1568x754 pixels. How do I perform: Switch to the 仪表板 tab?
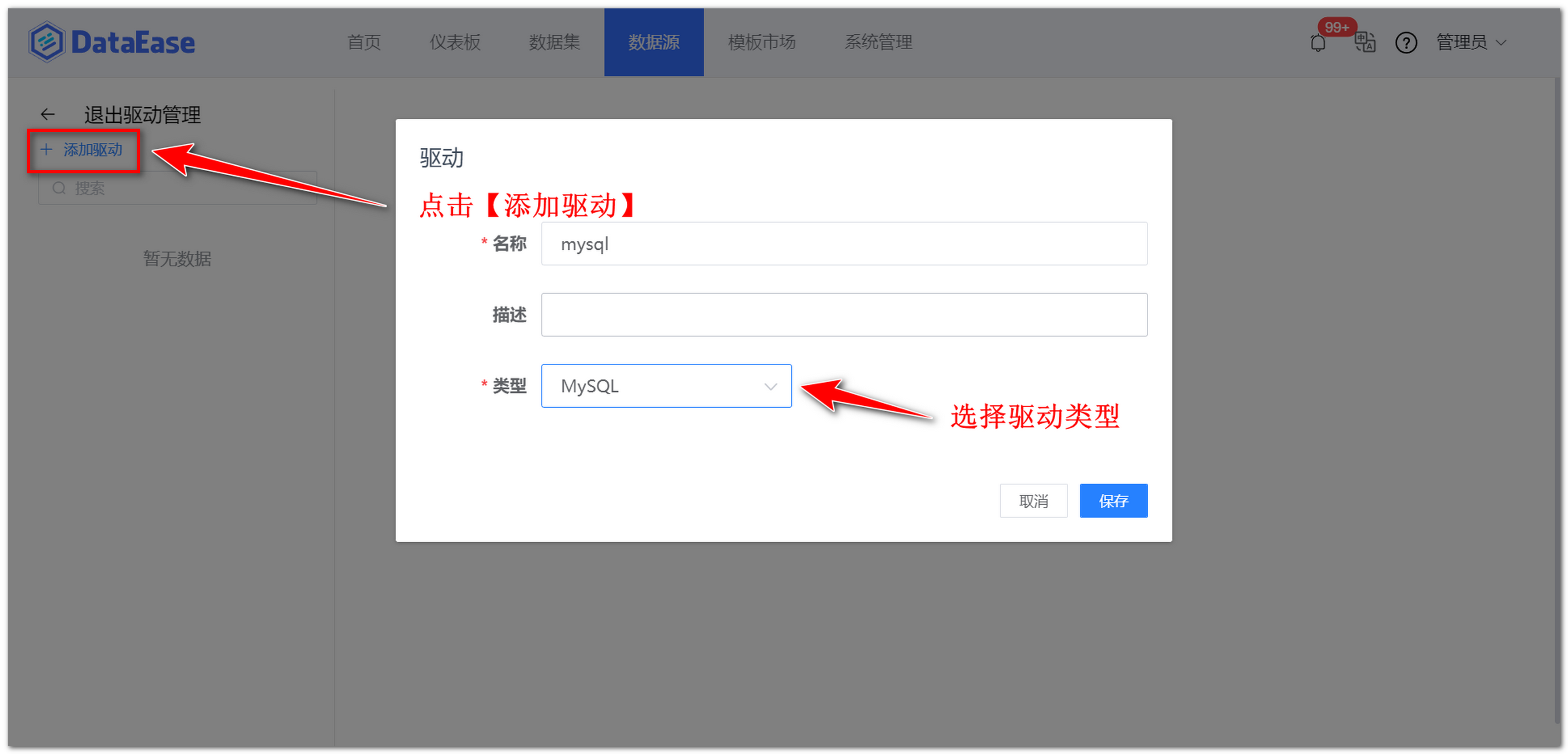tap(455, 42)
